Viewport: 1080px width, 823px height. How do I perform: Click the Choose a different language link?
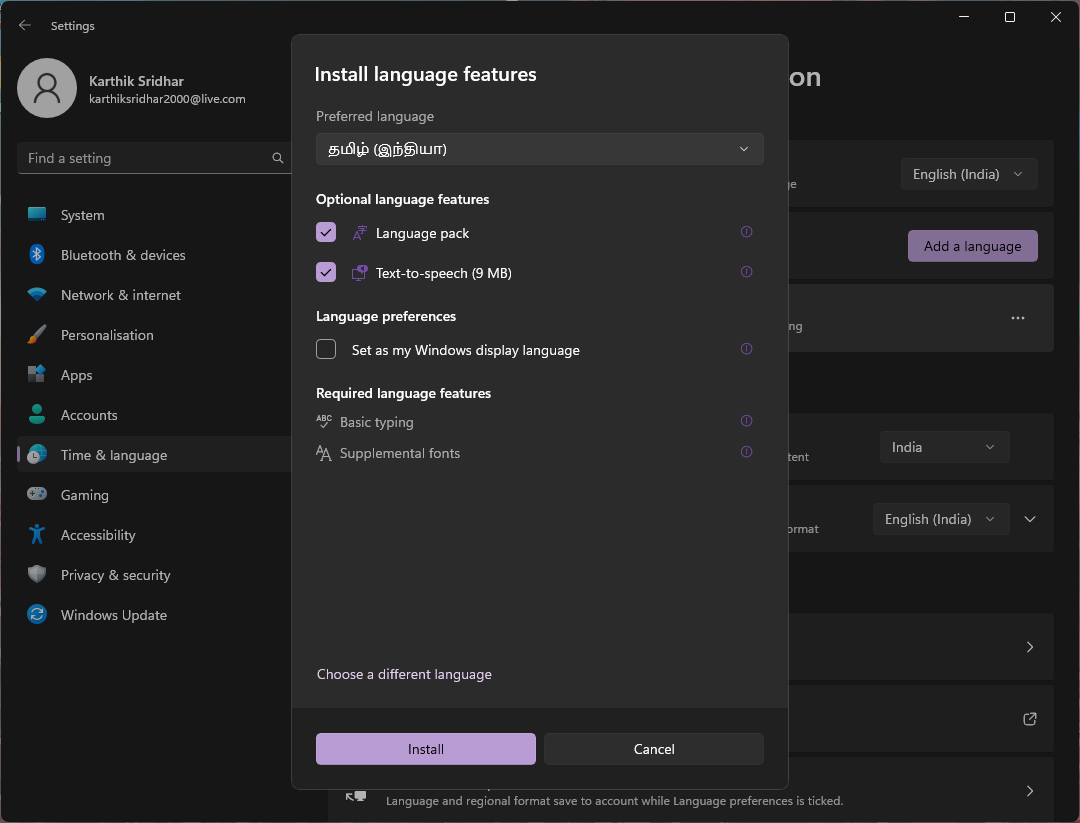tap(404, 674)
